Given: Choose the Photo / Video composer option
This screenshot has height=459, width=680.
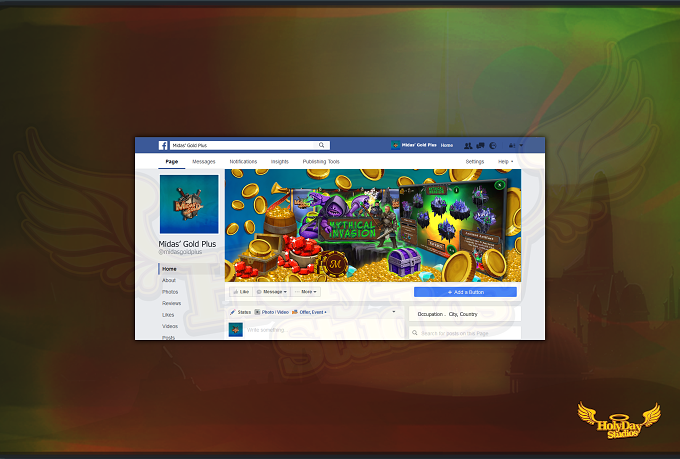Looking at the screenshot, I should tap(271, 312).
